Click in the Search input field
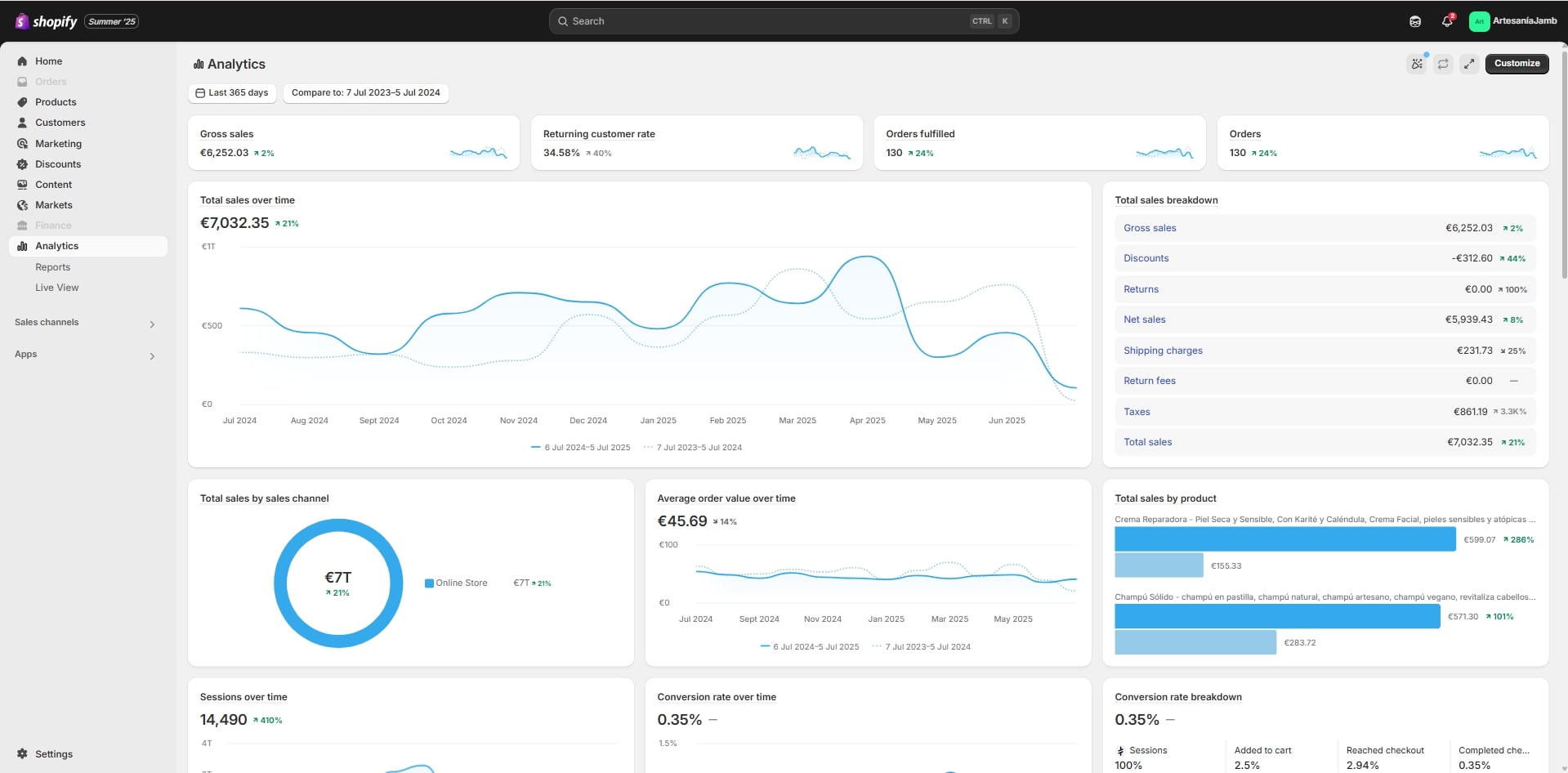This screenshot has height=773, width=1568. coord(784,21)
